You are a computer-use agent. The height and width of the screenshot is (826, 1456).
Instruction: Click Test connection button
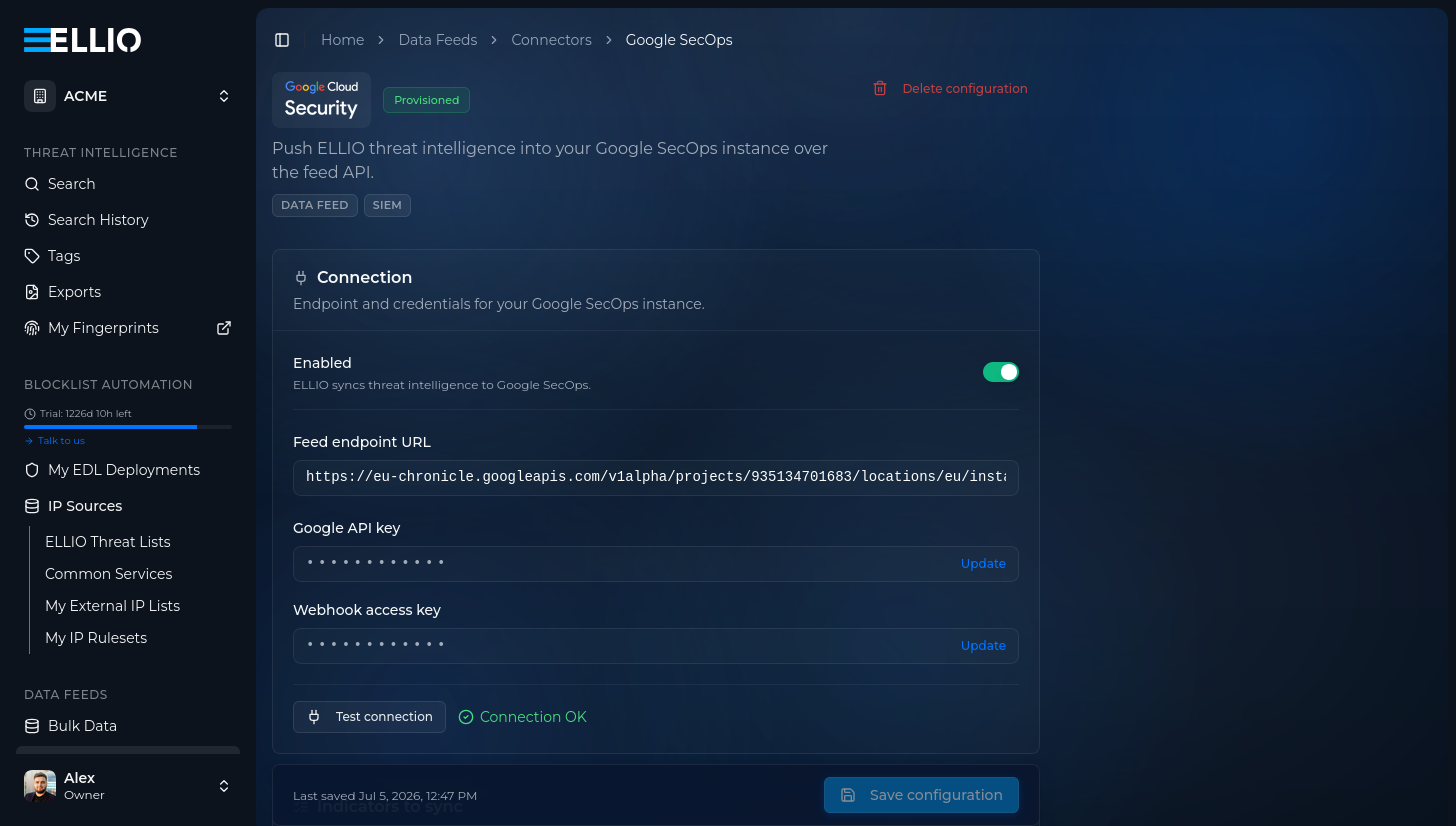pyautogui.click(x=369, y=717)
